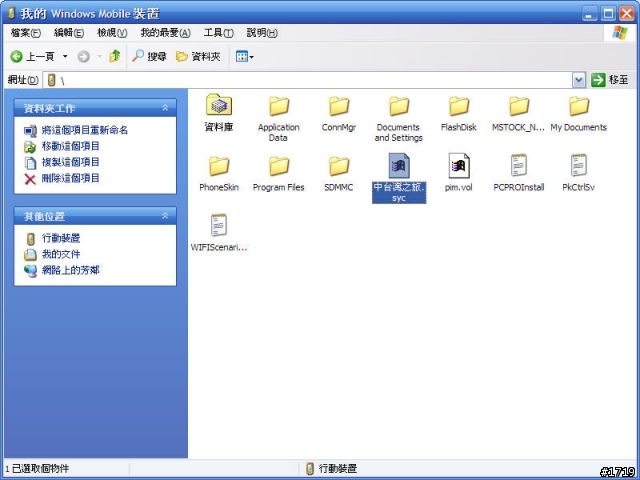This screenshot has height=480, width=640.
Task: Open the back history dropdown arrow
Action: pyautogui.click(x=65, y=56)
